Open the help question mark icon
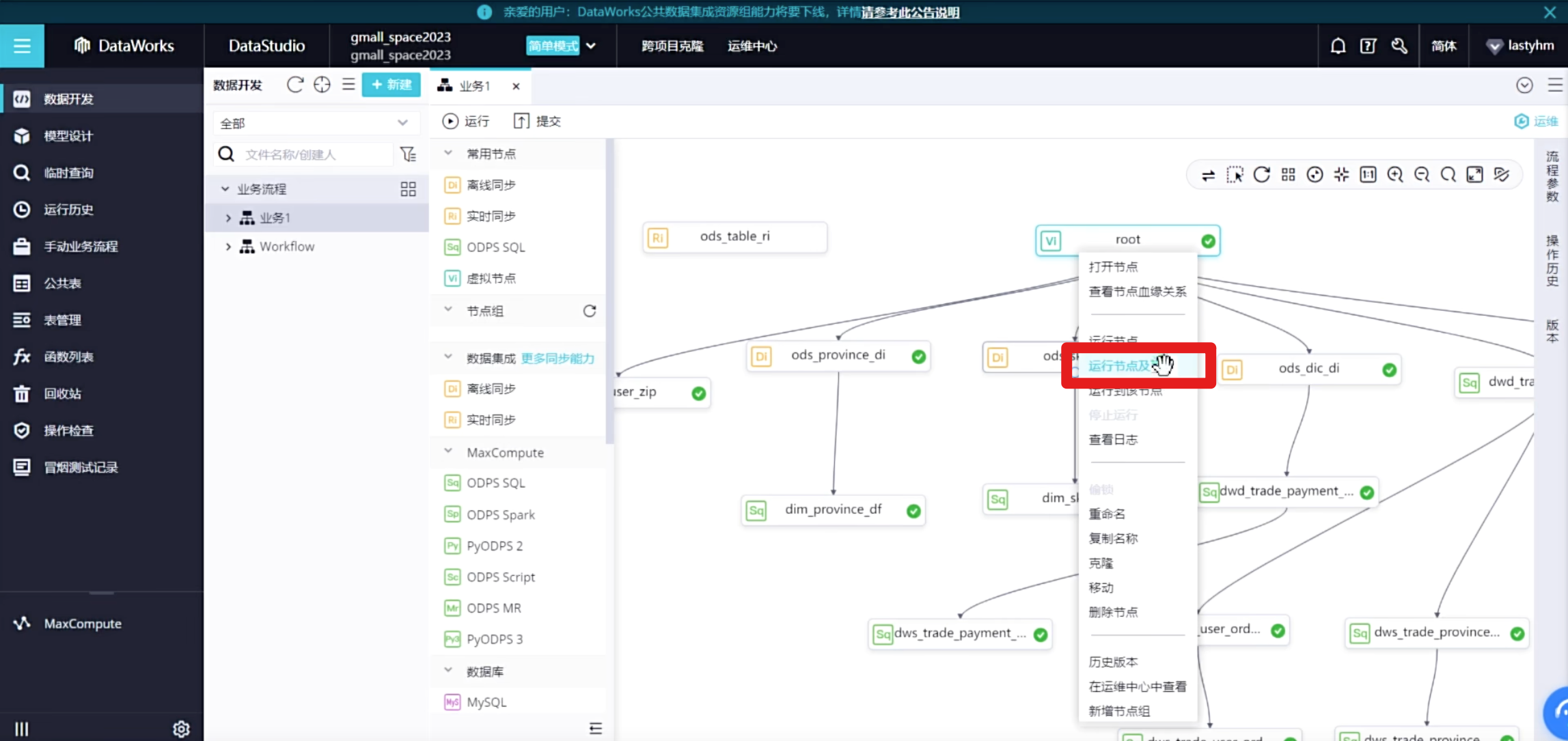The height and width of the screenshot is (741, 1568). point(1368,46)
